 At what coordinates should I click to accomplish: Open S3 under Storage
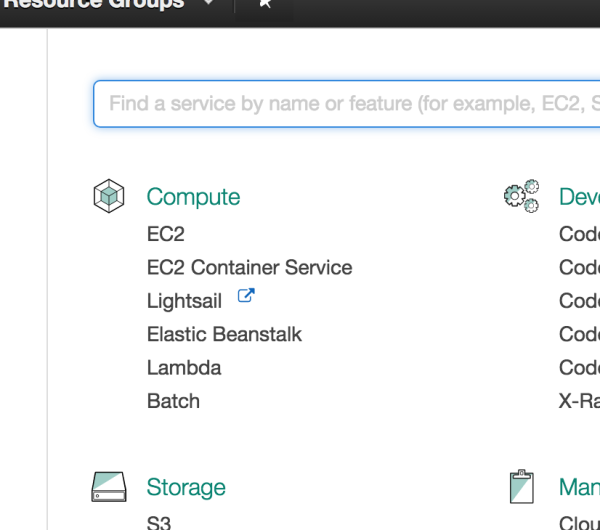click(x=159, y=522)
